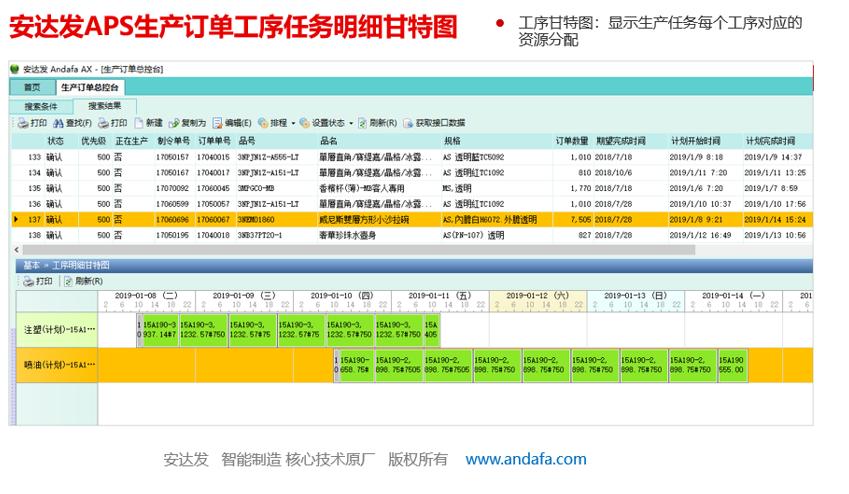Sort by the 优先级 column header
849x494 pixels.
tap(94, 141)
